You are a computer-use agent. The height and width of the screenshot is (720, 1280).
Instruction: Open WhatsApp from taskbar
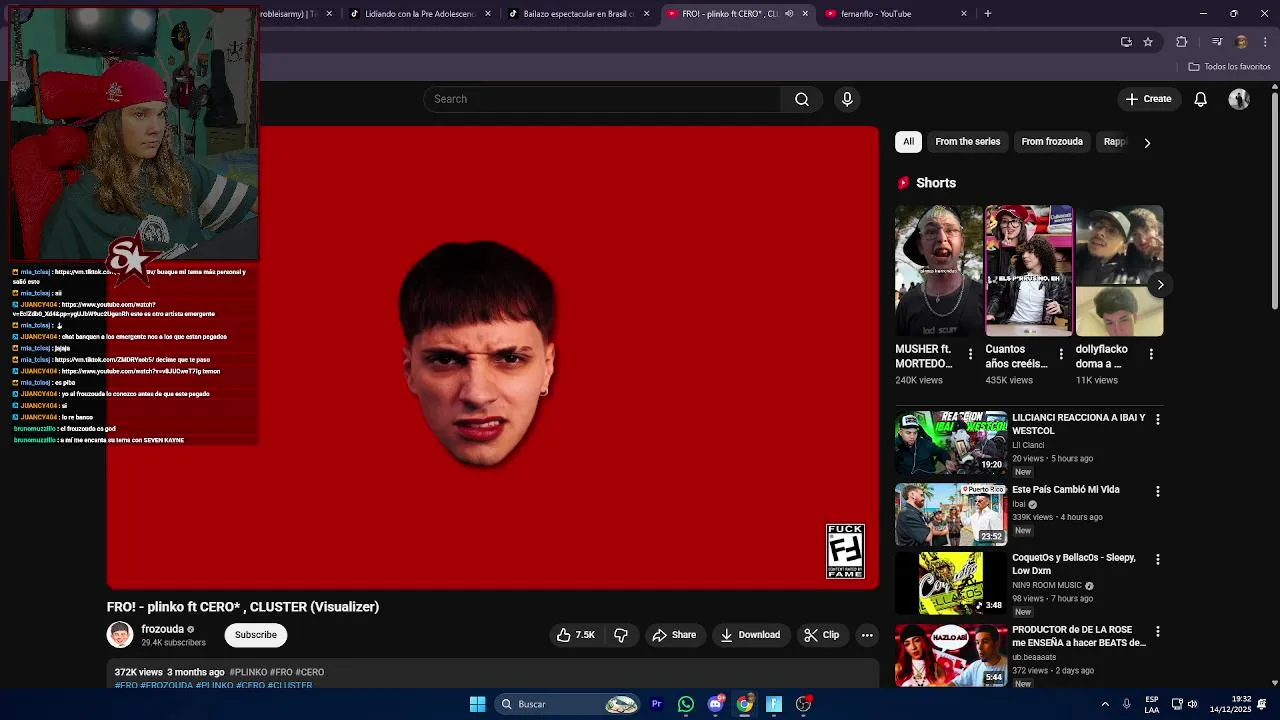686,704
